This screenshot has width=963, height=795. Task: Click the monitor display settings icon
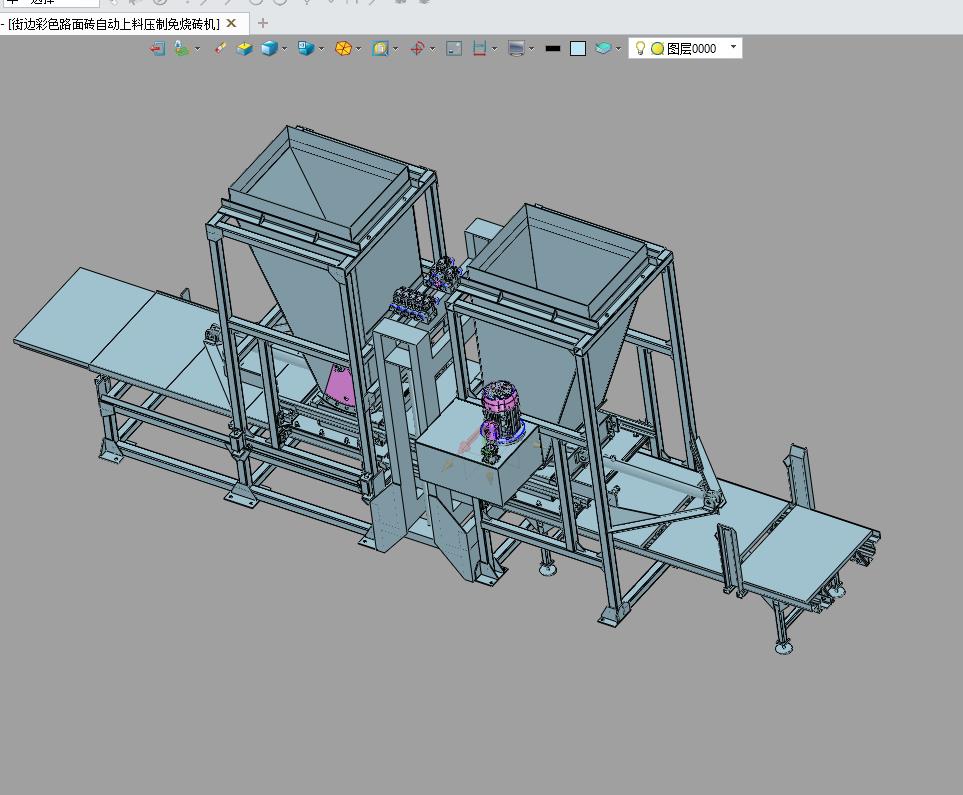[517, 49]
